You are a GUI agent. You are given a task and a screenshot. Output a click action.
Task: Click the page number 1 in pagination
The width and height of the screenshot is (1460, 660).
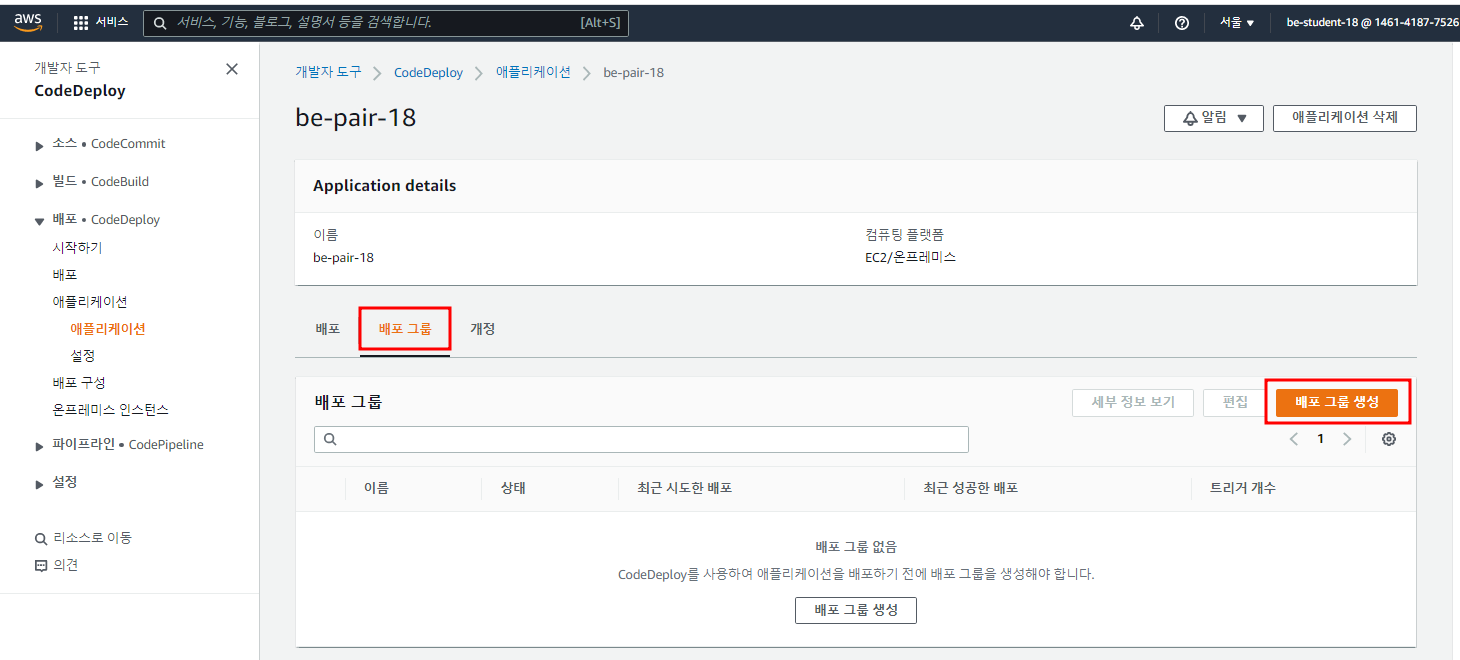1320,439
